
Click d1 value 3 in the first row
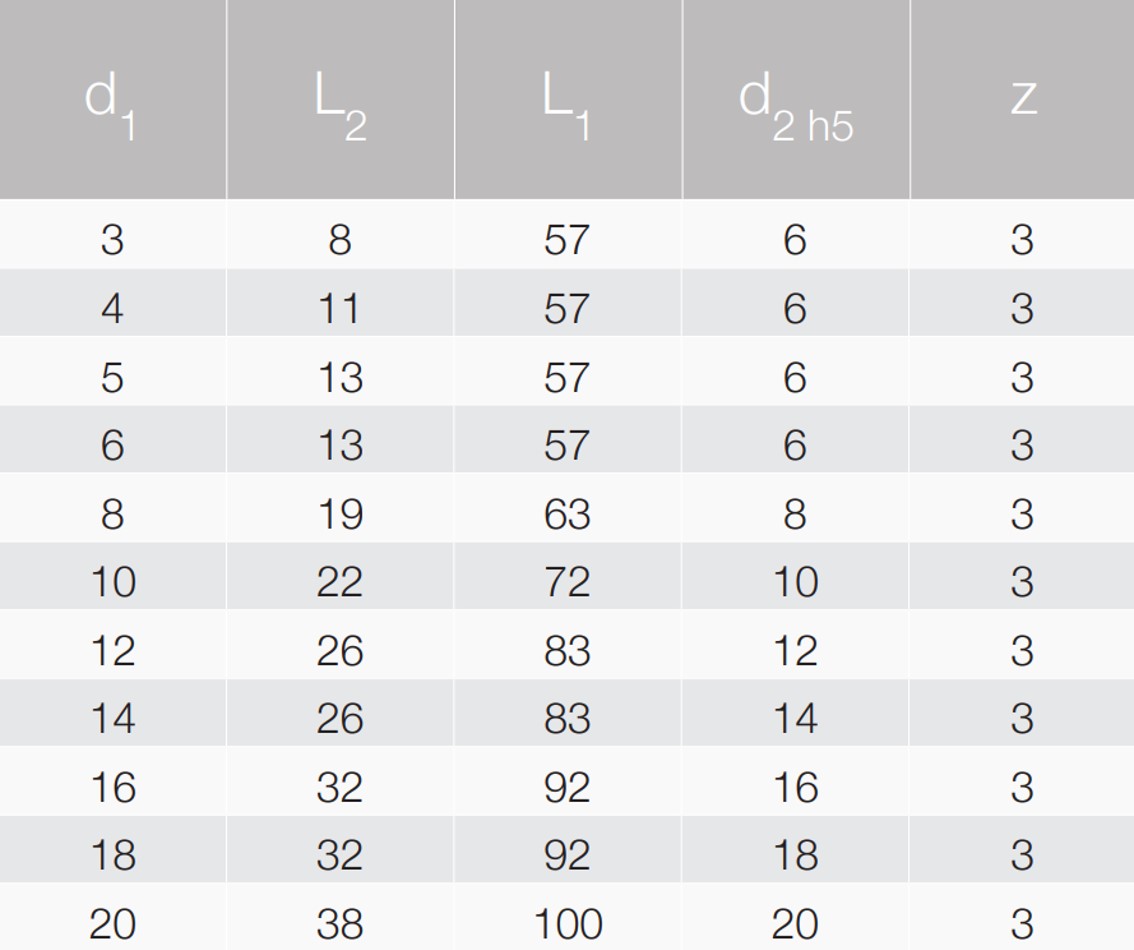(x=112, y=240)
